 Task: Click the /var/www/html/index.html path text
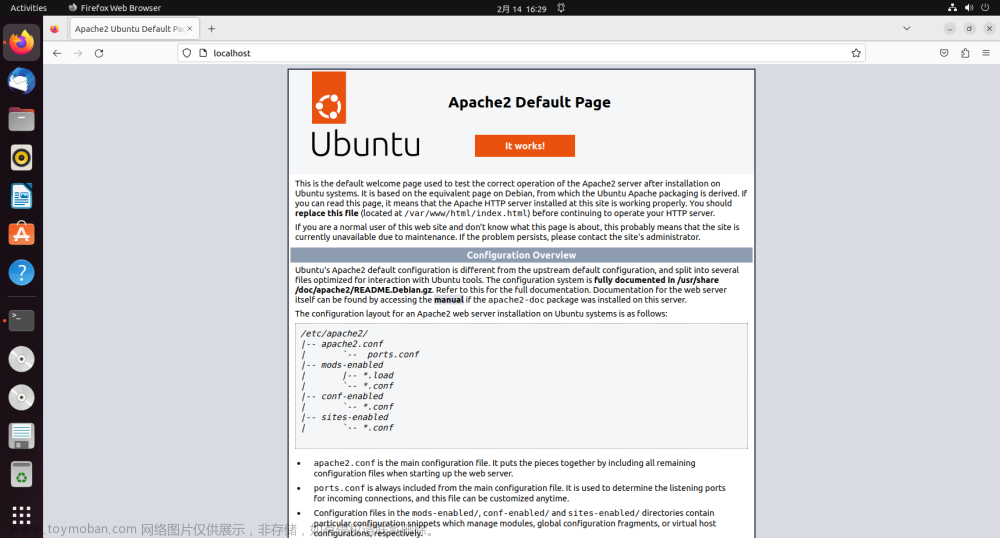(x=467, y=213)
